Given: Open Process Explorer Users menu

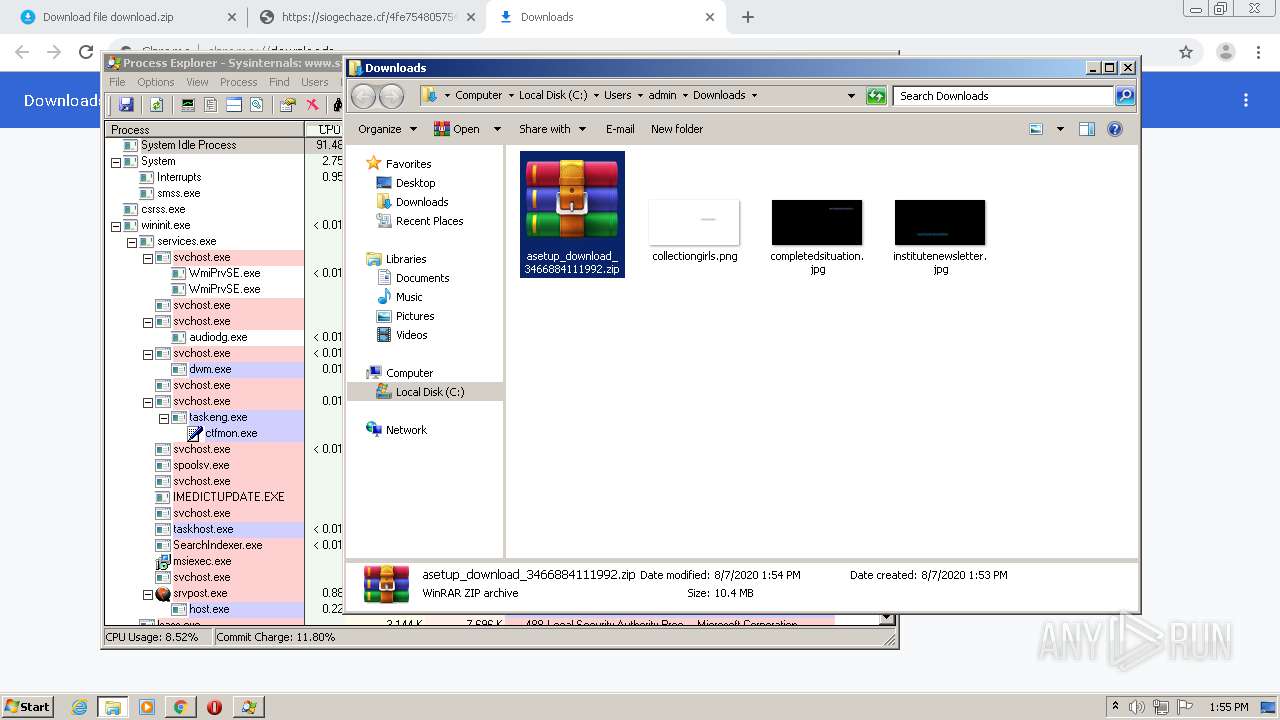Looking at the screenshot, I should pos(315,82).
